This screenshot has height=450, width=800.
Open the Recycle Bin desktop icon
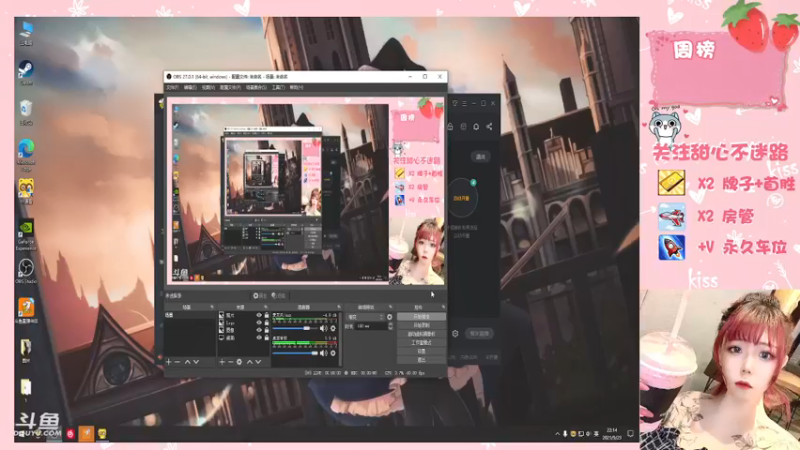(26, 112)
